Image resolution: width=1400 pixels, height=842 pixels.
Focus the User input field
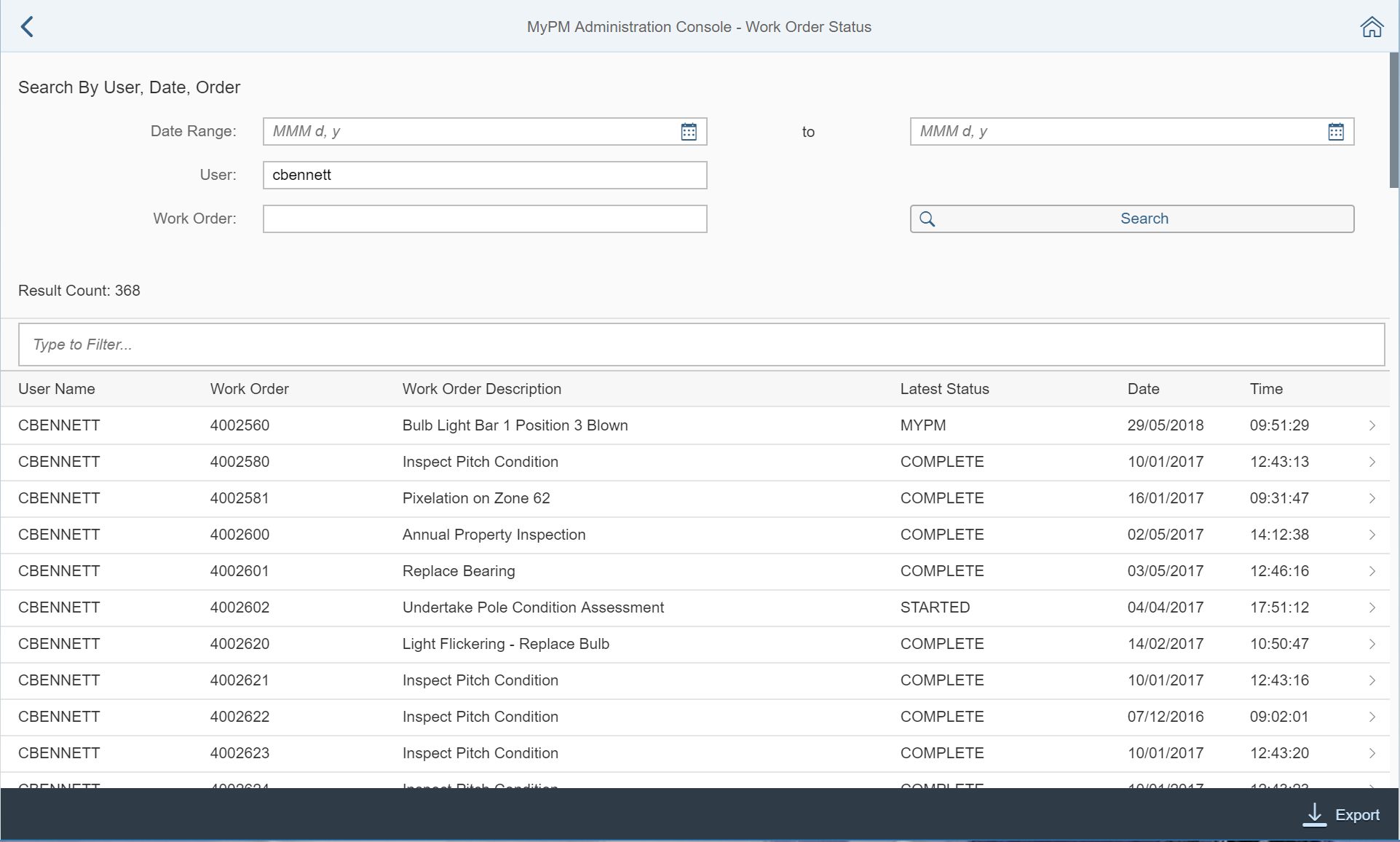pos(484,176)
